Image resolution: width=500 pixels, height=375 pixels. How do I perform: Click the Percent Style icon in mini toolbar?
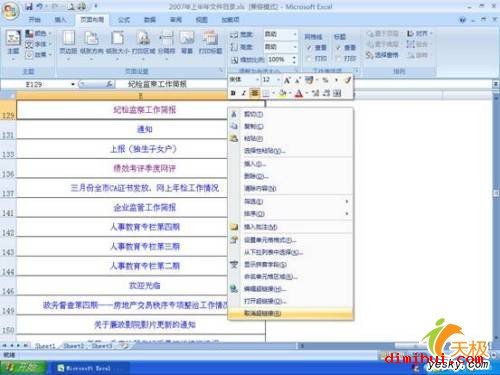[x=325, y=80]
